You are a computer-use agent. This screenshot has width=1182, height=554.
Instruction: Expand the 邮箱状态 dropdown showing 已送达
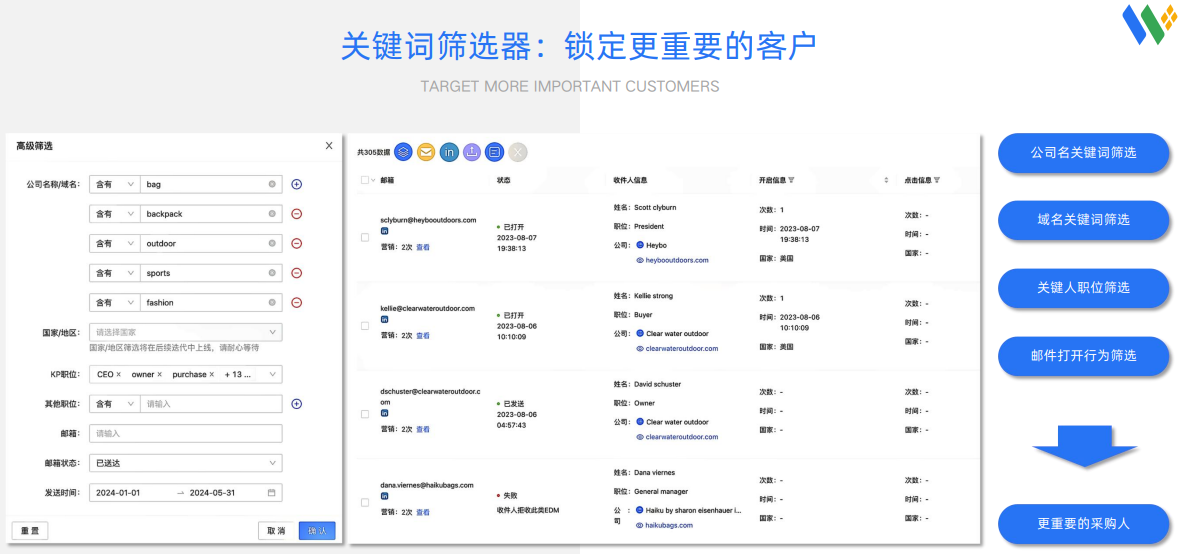185,463
